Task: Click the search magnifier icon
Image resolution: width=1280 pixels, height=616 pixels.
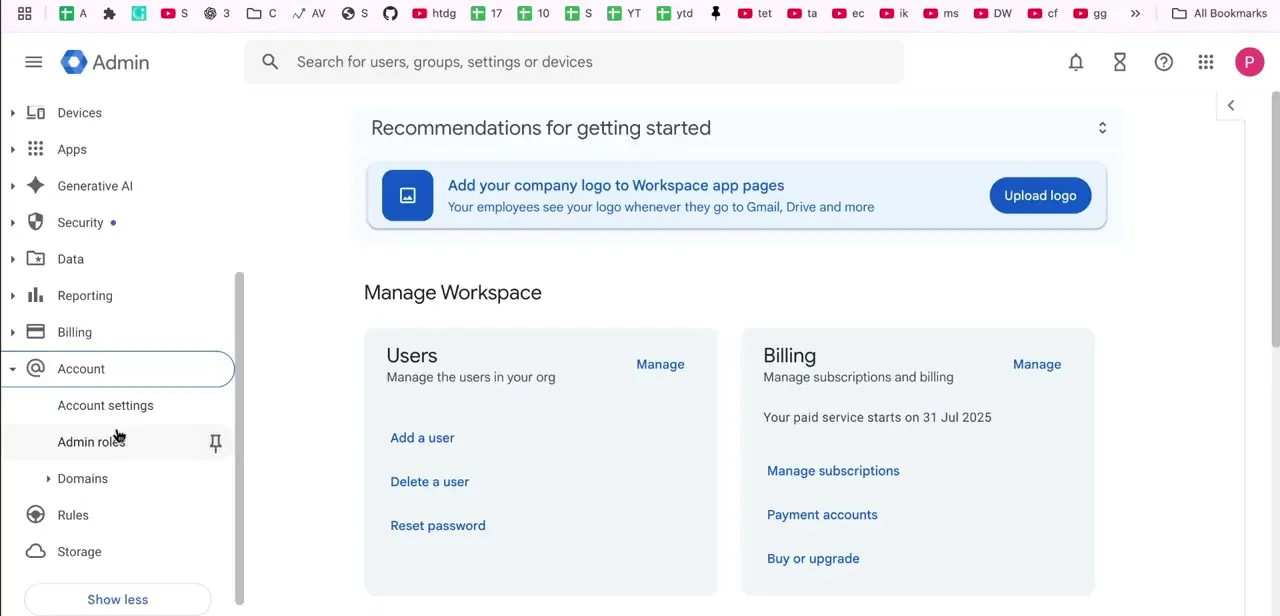Action: point(270,62)
